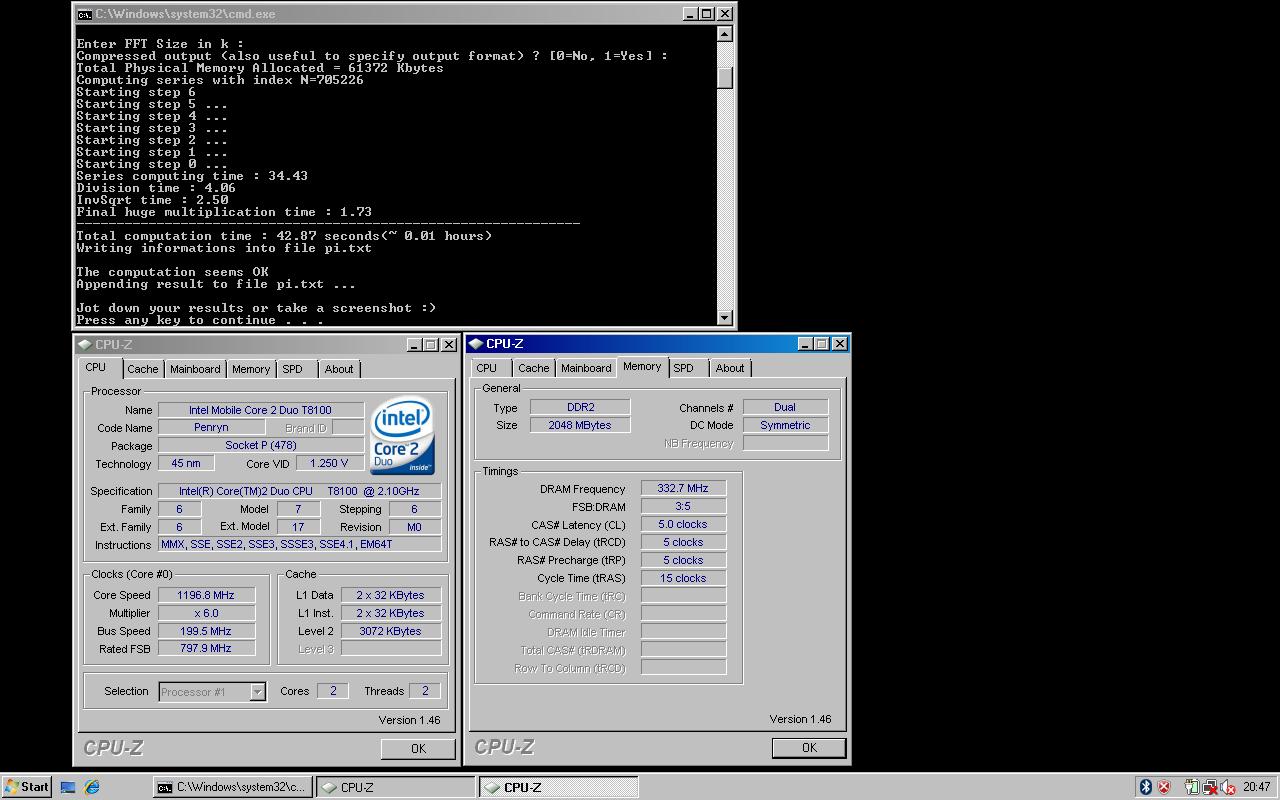1280x800 pixels.
Task: Open About tab in right CPU-Z window
Action: point(730,368)
